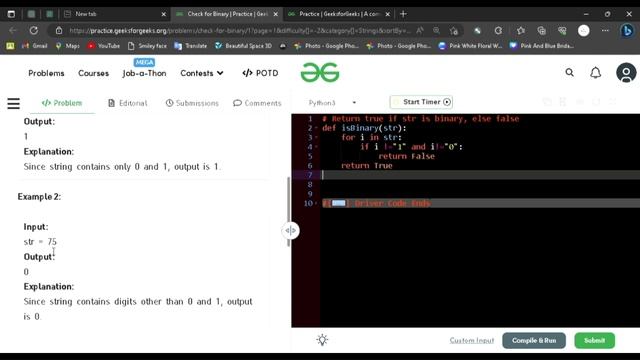Click the browser address bar URL
The height and width of the screenshot is (360, 640).
pyautogui.click(x=240, y=31)
